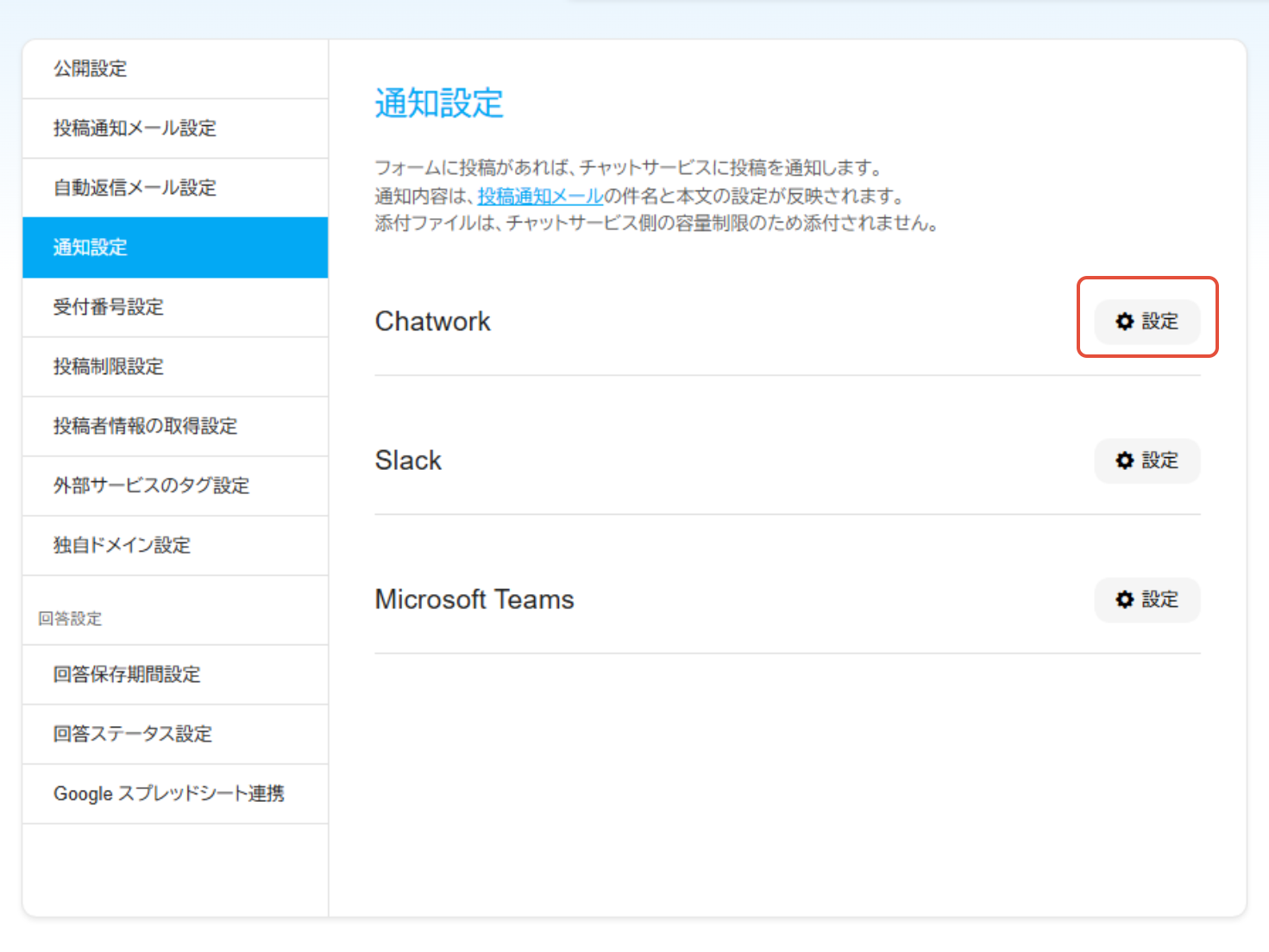1269x952 pixels.
Task: Click the Chatwork service label
Action: [432, 322]
